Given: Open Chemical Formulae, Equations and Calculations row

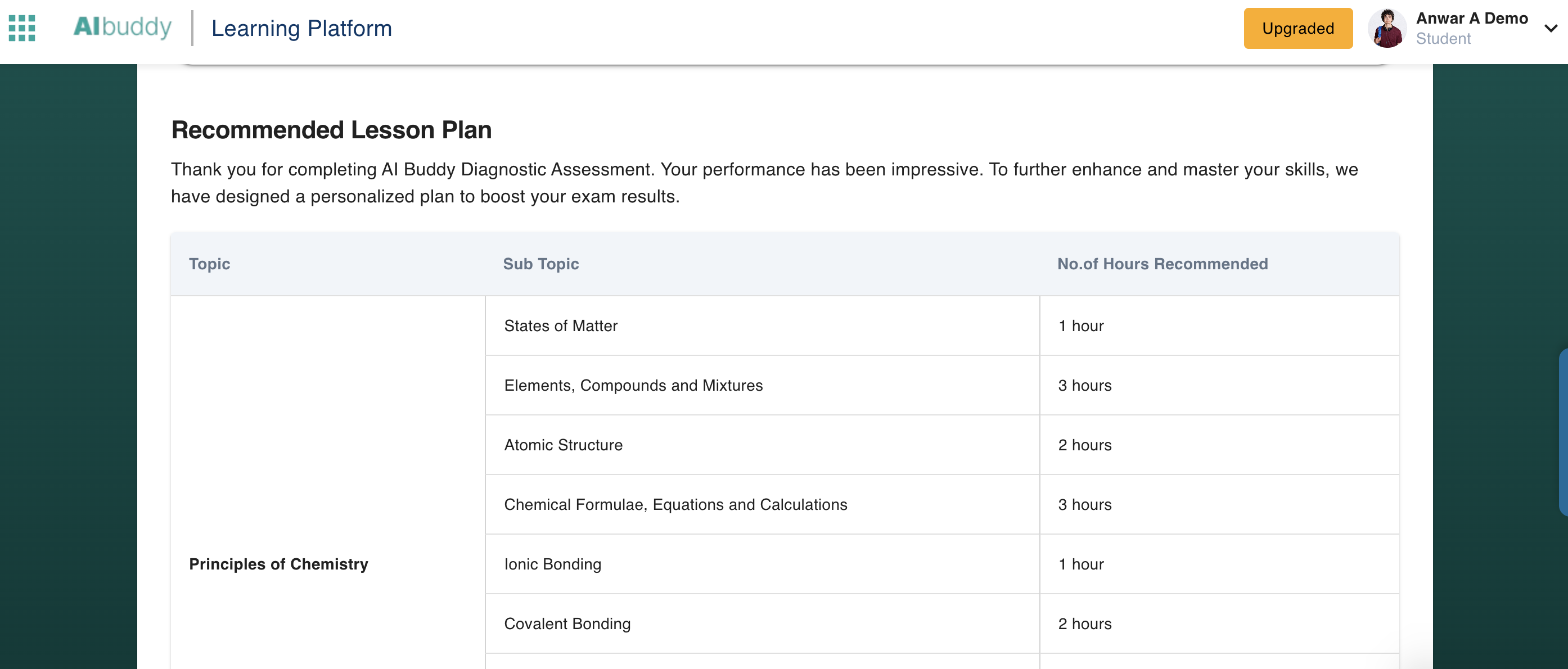Looking at the screenshot, I should tap(675, 504).
